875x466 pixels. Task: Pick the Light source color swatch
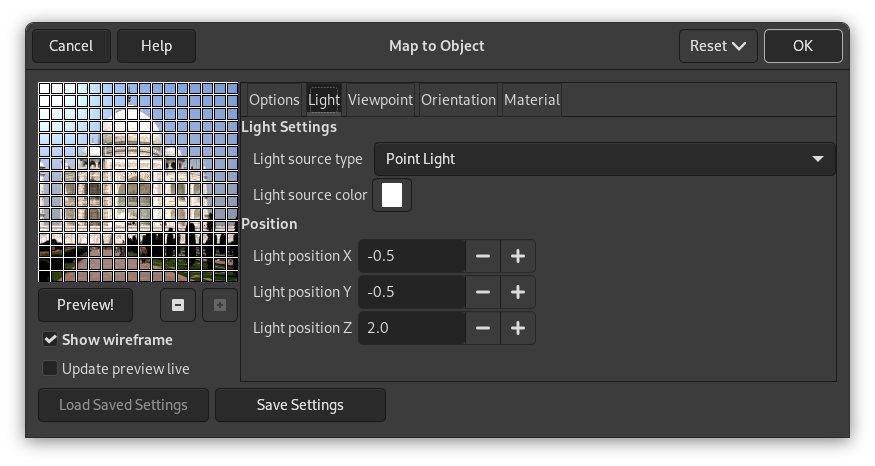(392, 195)
